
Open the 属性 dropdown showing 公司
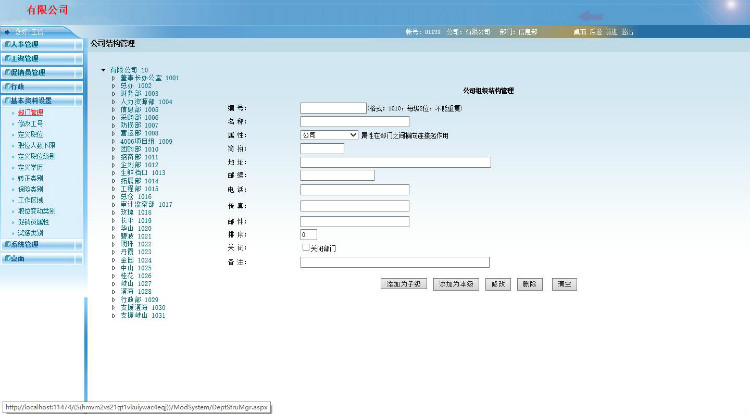[329, 135]
